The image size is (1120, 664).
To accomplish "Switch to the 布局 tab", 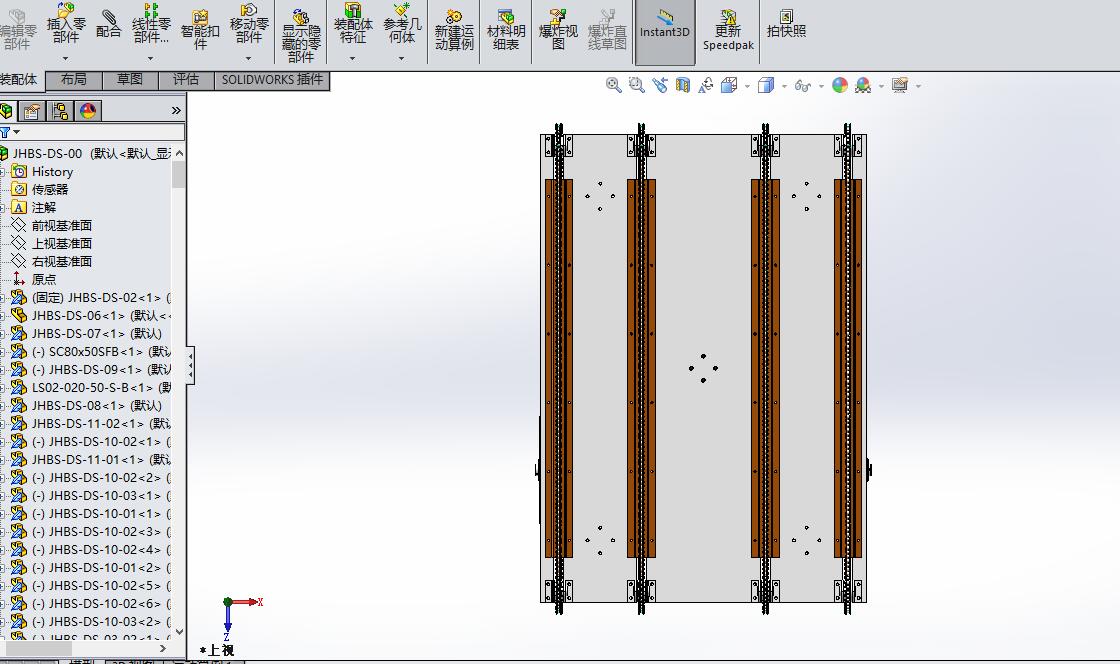I will (x=74, y=79).
